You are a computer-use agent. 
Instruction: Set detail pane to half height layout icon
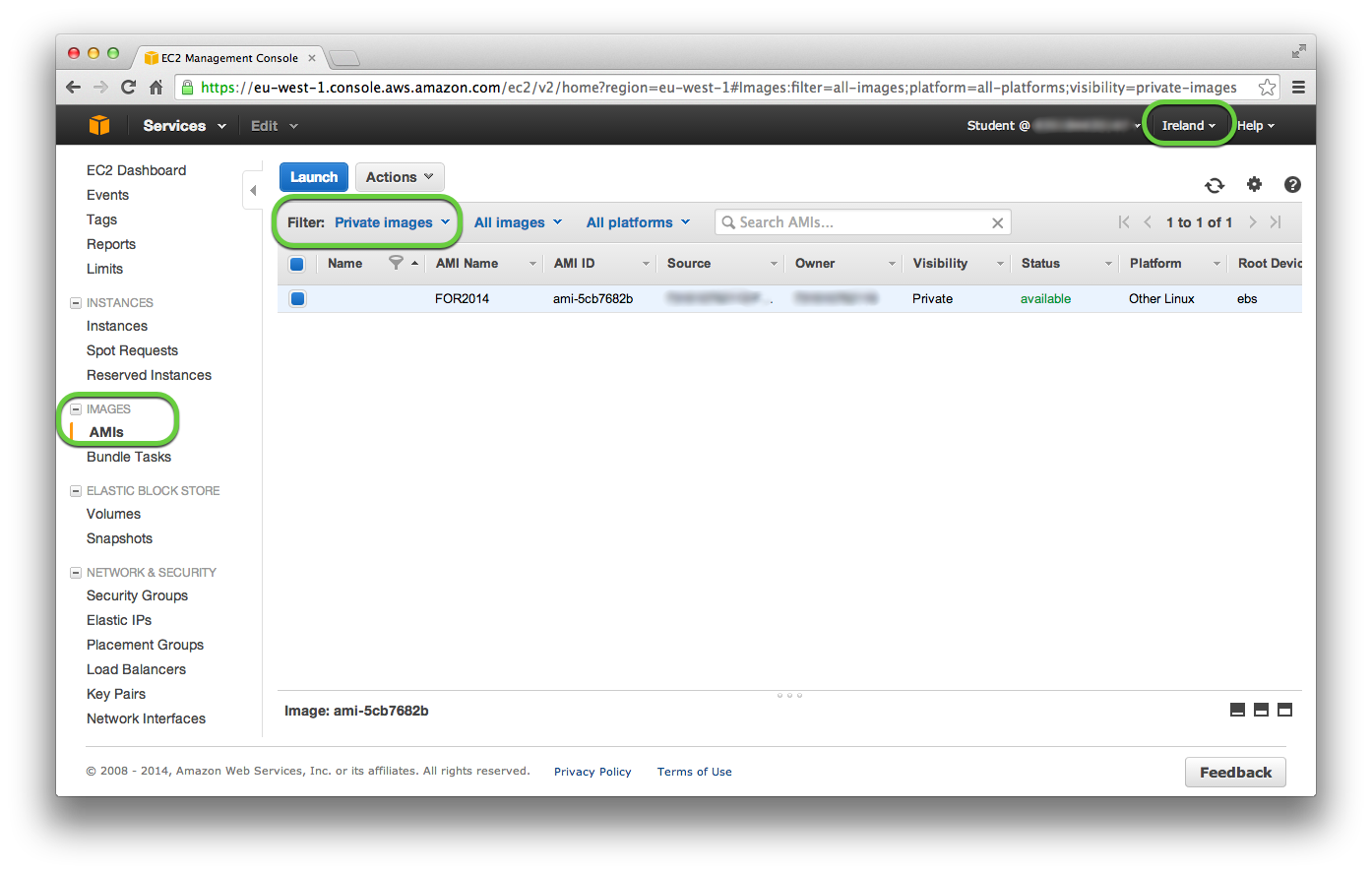point(1261,710)
